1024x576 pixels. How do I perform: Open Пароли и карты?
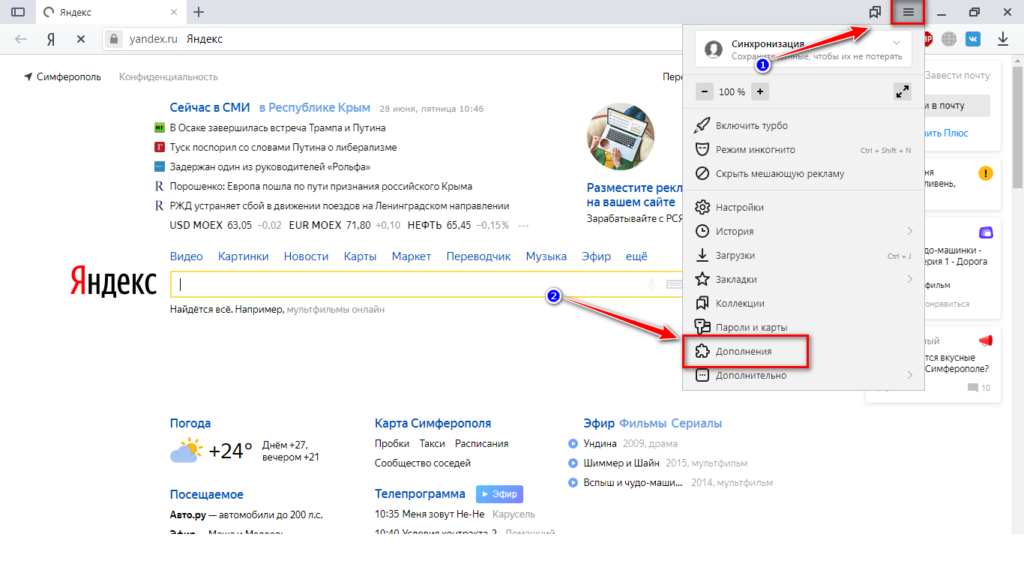803,327
